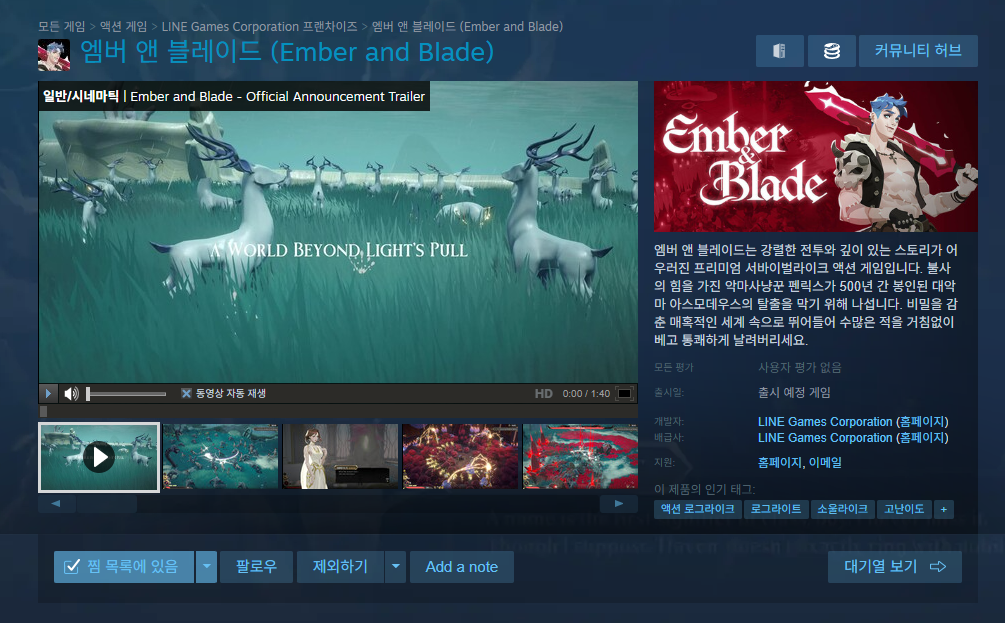Open the SteamDB database stack icon
1005x623 pixels.
point(831,51)
